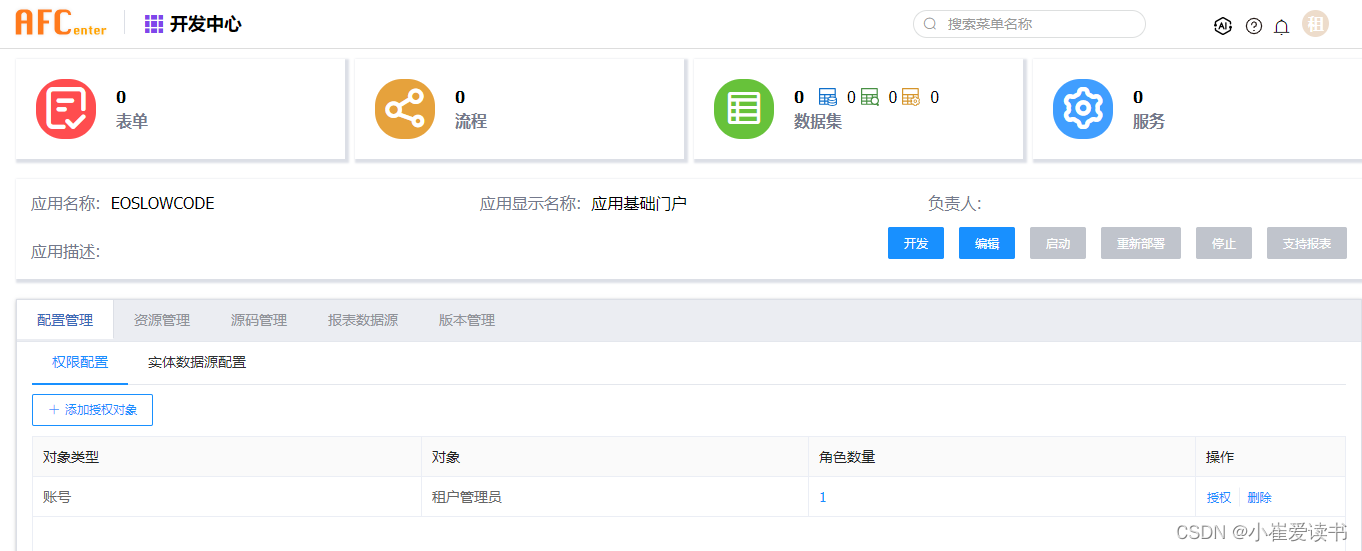Image resolution: width=1362 pixels, height=551 pixels.
Task: Select 权限配置 sub-tab
Action: pyautogui.click(x=80, y=363)
